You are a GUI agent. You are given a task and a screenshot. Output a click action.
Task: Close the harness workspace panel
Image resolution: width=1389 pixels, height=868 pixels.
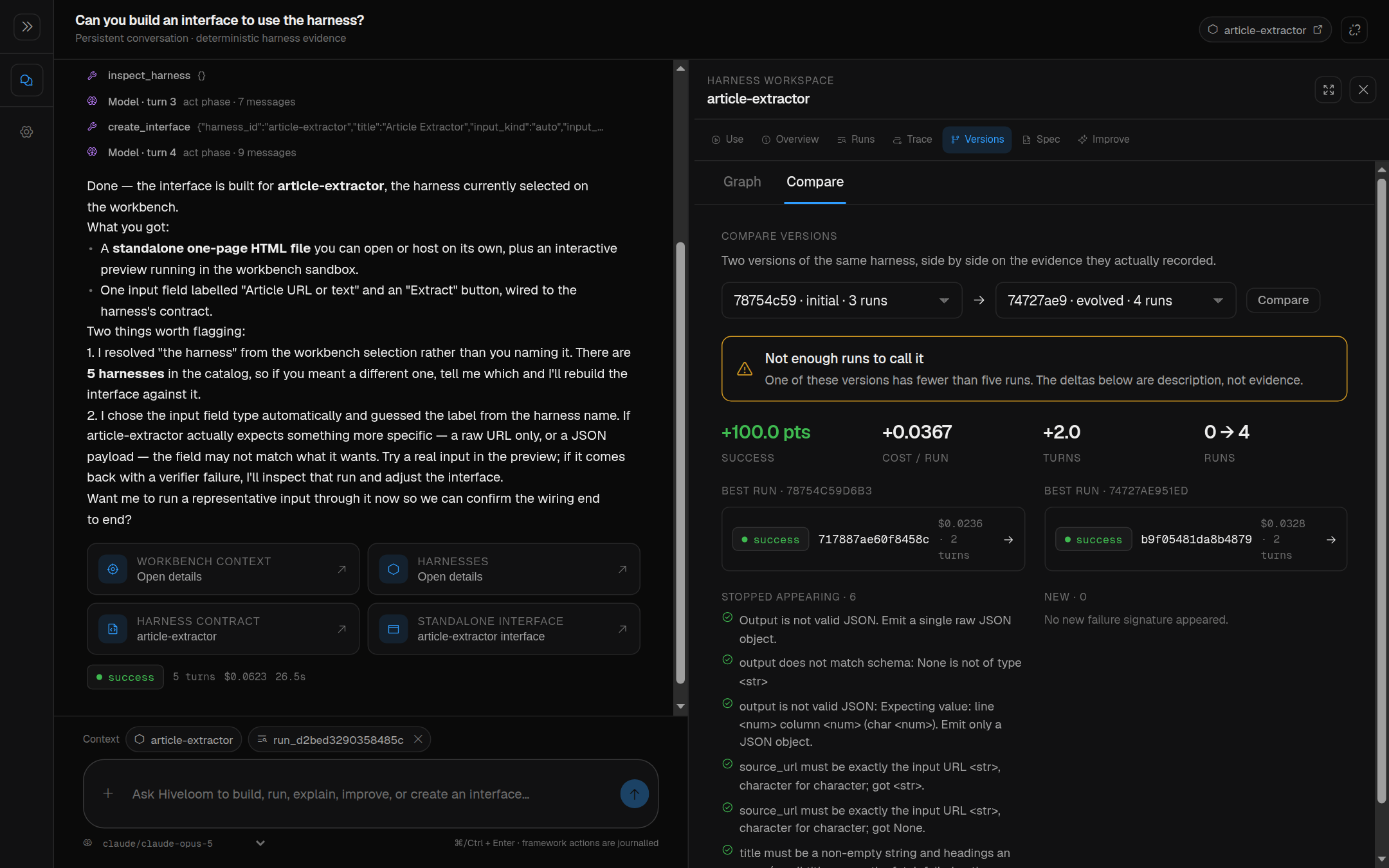(x=1363, y=89)
